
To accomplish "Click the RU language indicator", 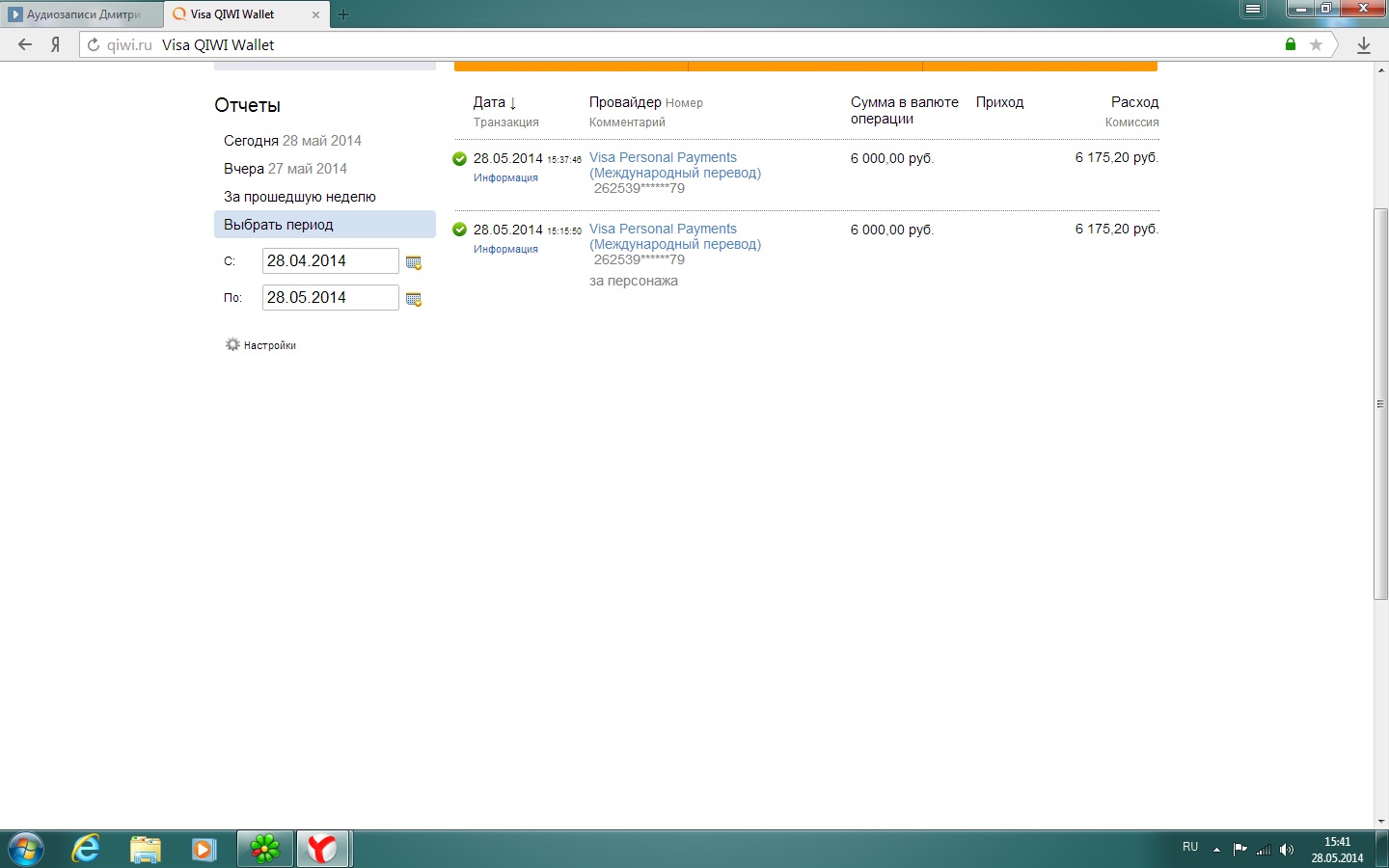I will tap(1190, 847).
